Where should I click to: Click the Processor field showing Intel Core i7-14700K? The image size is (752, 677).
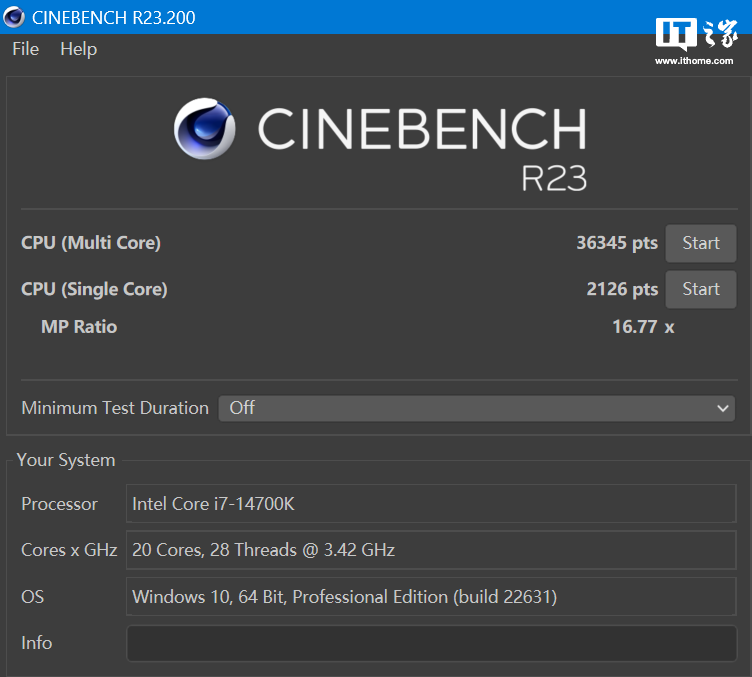click(x=431, y=503)
